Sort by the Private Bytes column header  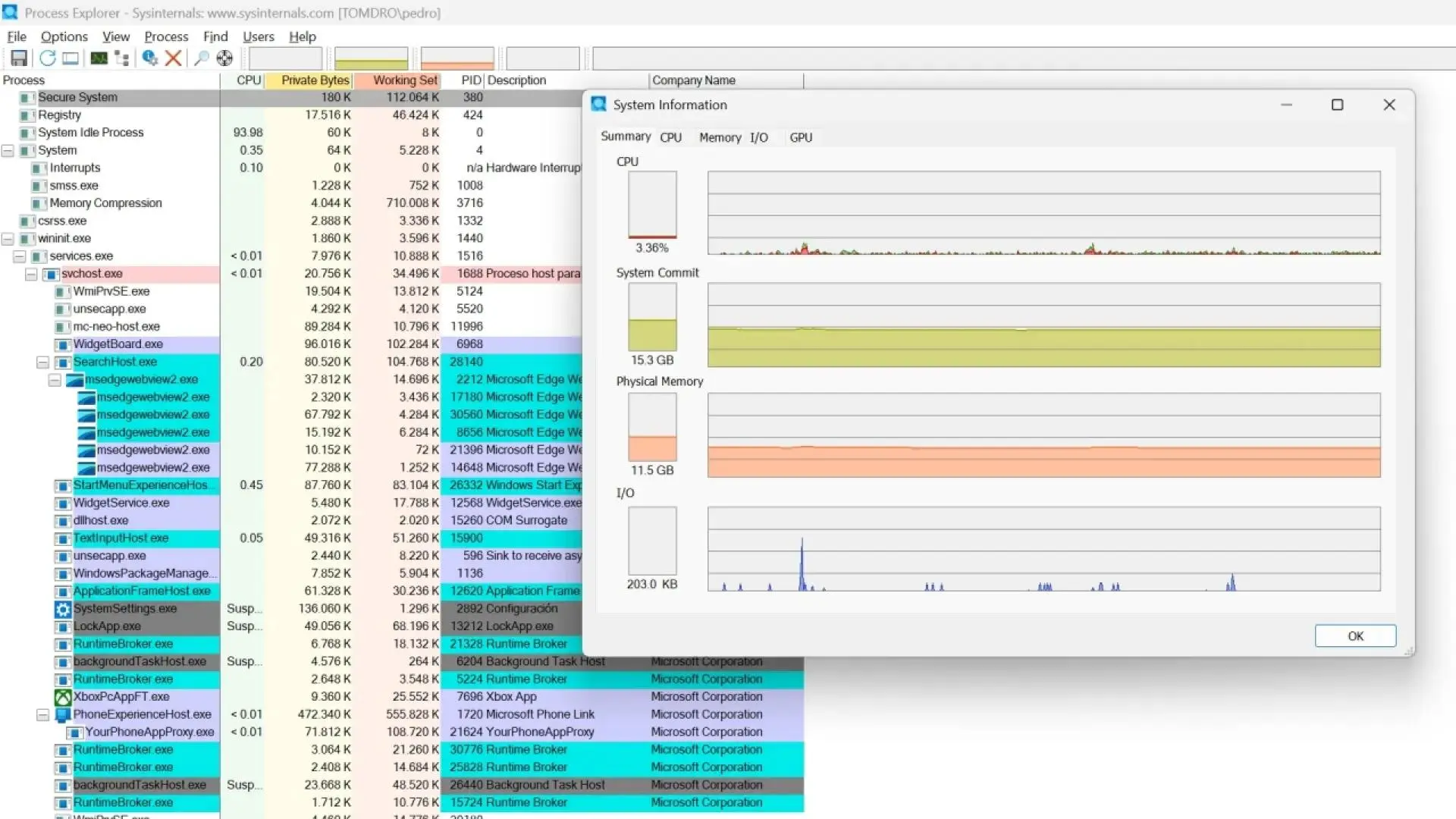click(309, 80)
